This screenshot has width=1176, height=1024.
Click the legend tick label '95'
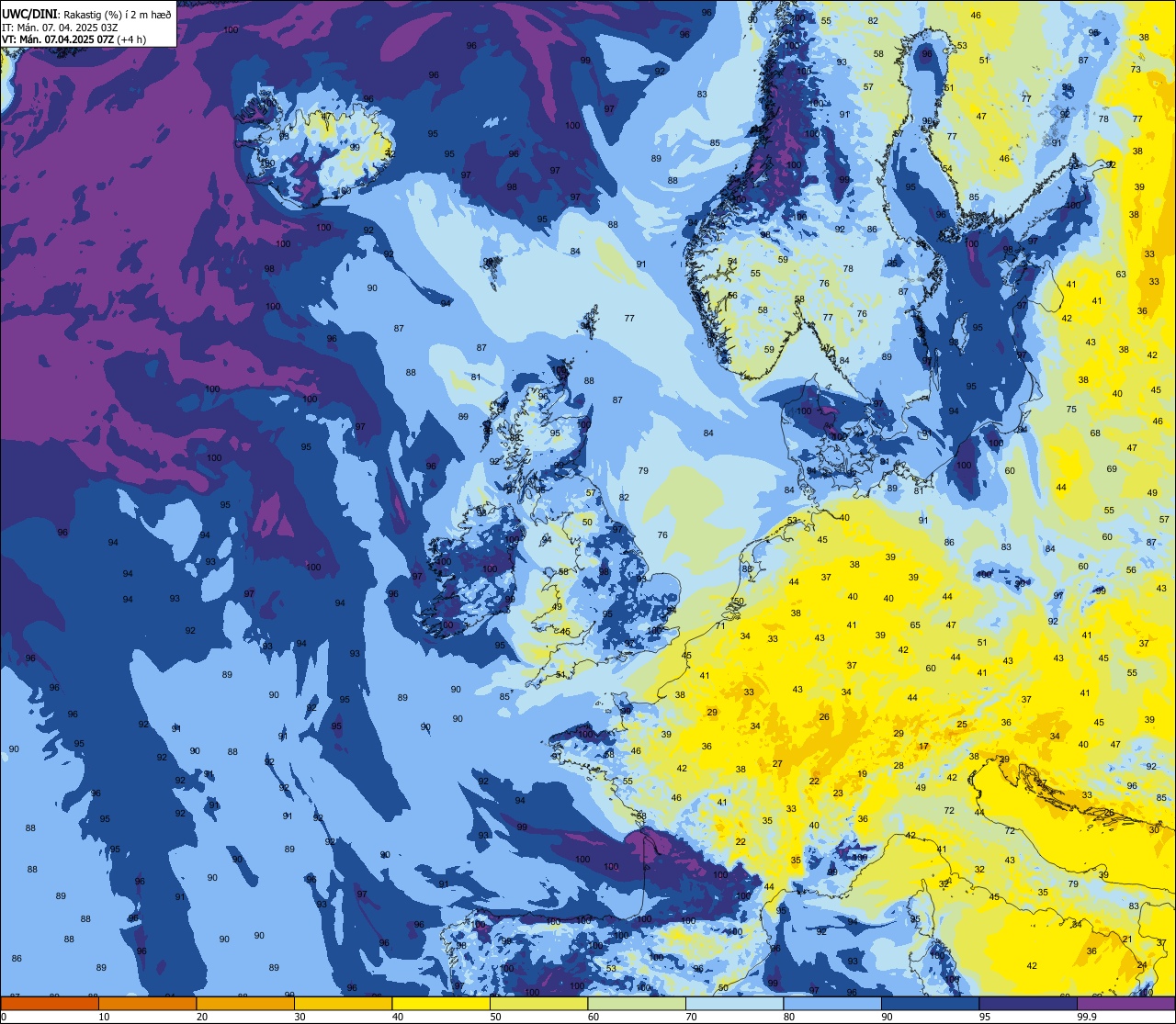click(x=985, y=1017)
